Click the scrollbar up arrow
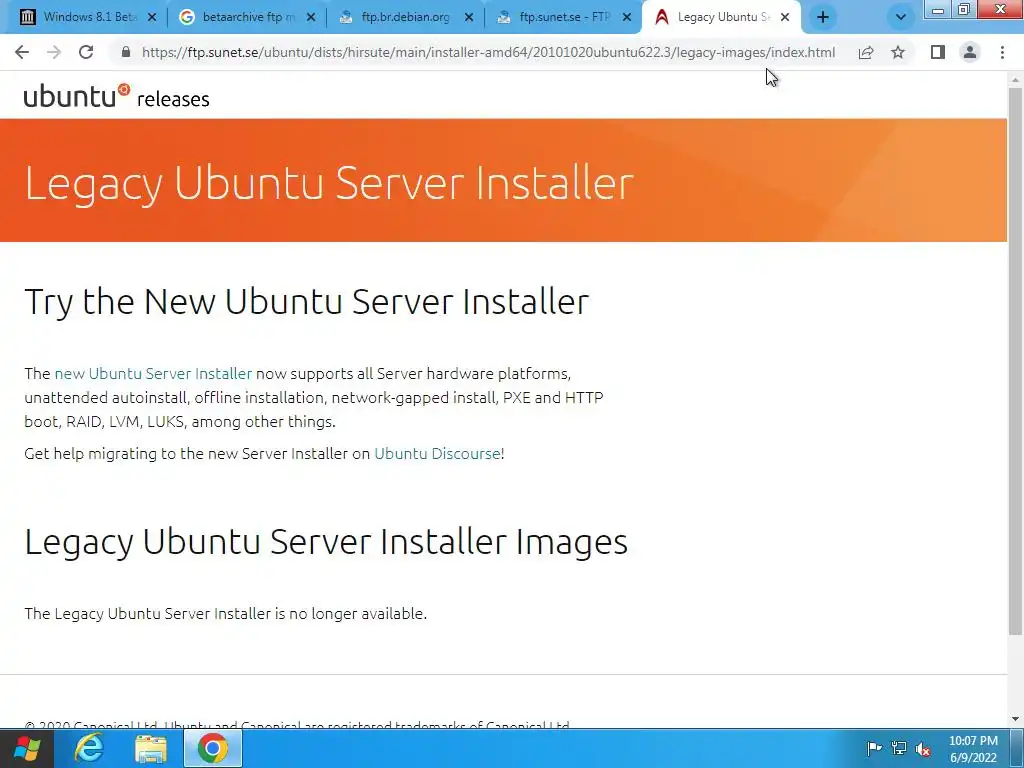This screenshot has width=1024, height=768. 1016,80
